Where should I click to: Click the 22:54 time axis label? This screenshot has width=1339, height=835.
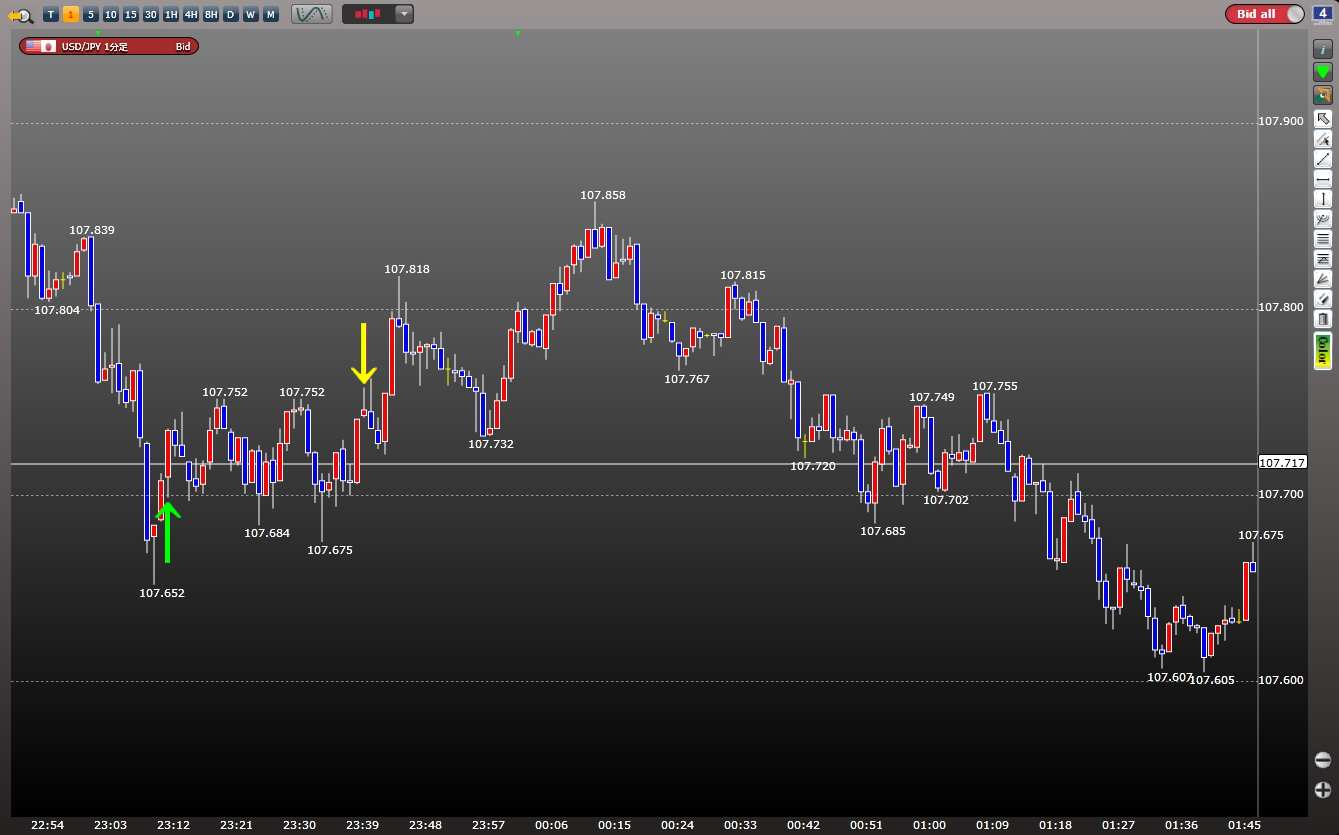click(47, 825)
